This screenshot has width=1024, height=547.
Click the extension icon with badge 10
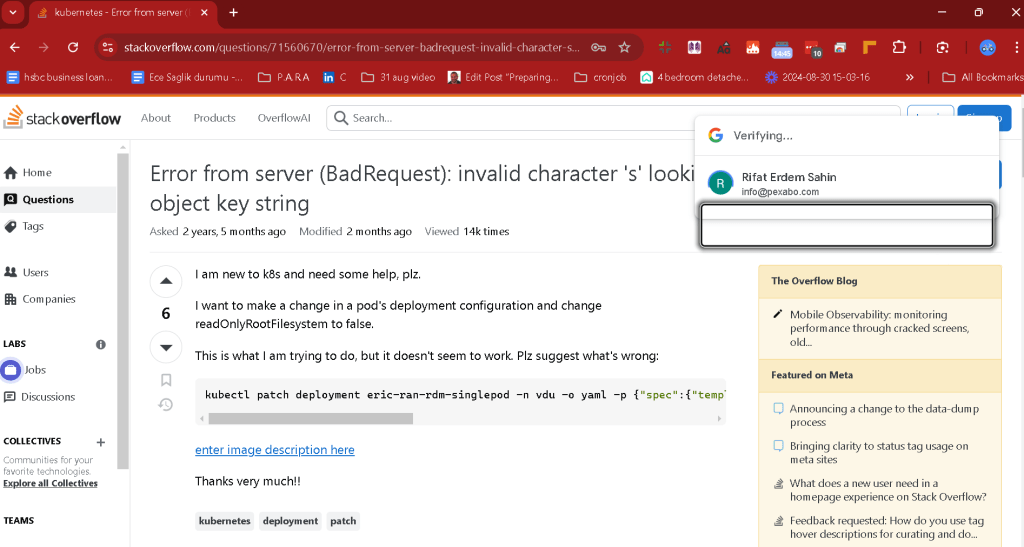812,48
